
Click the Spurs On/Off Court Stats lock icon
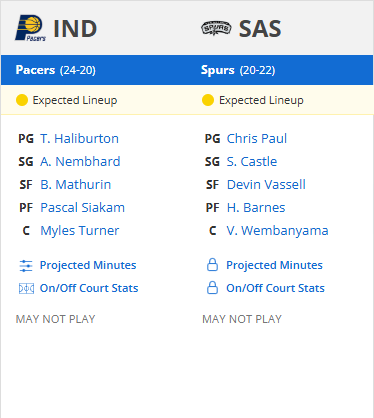point(212,288)
